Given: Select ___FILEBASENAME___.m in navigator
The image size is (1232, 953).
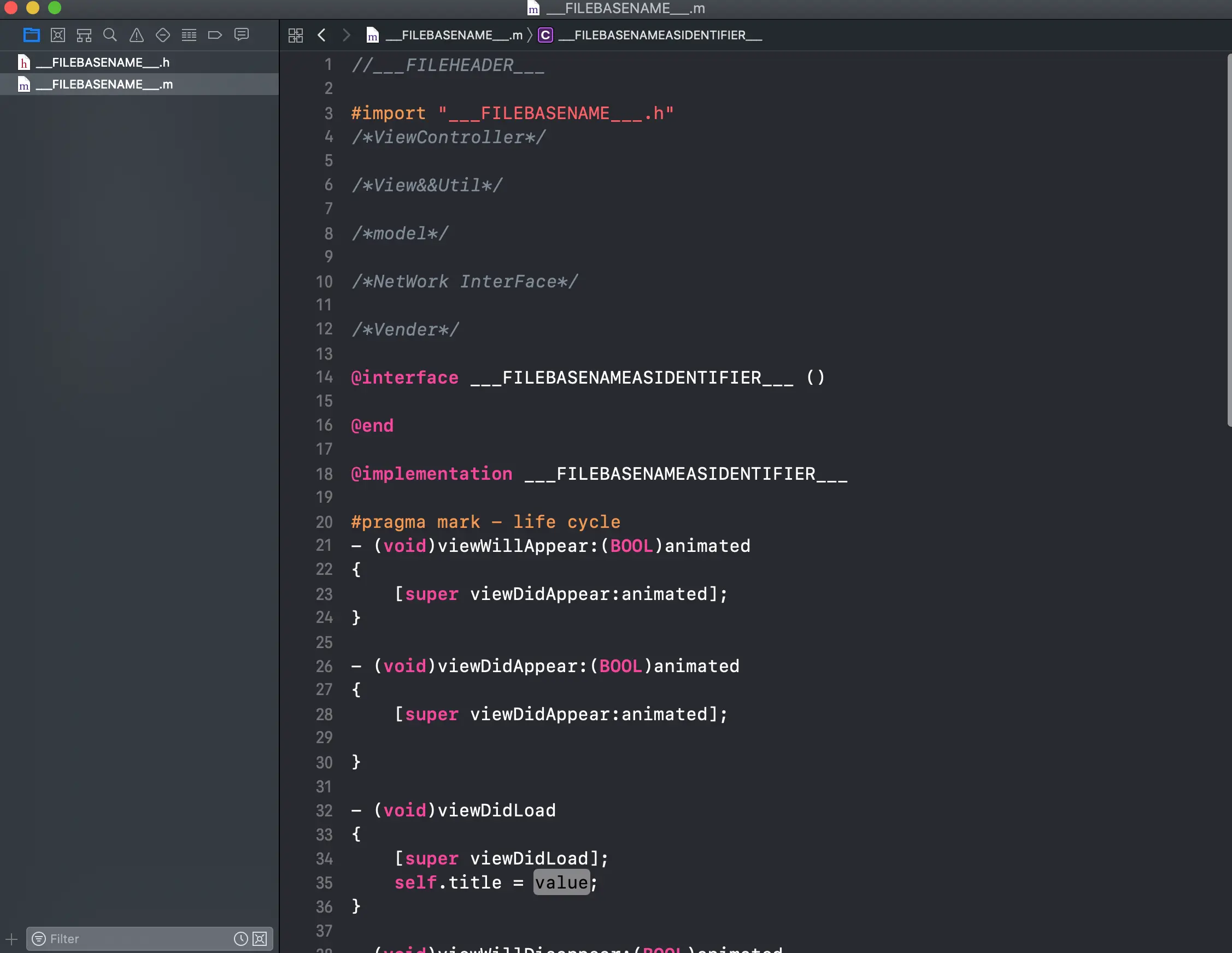Looking at the screenshot, I should coord(139,84).
